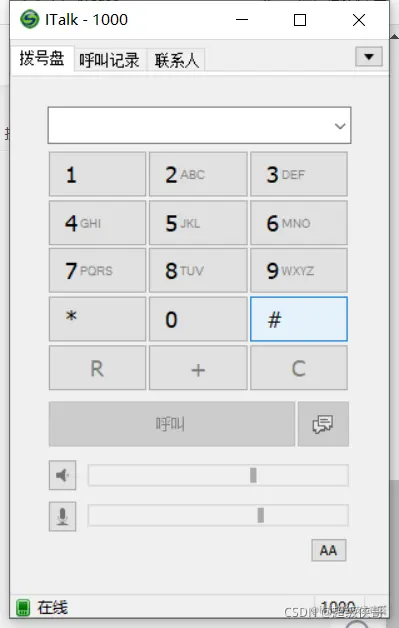Open the chat message icon button
The height and width of the screenshot is (628, 399).
point(323,424)
